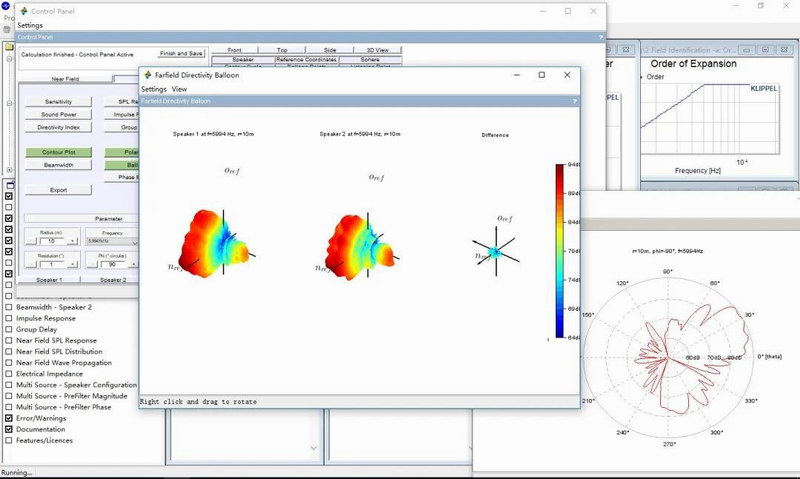Click the dB color scale bar
This screenshot has height=479, width=800.
coord(560,252)
